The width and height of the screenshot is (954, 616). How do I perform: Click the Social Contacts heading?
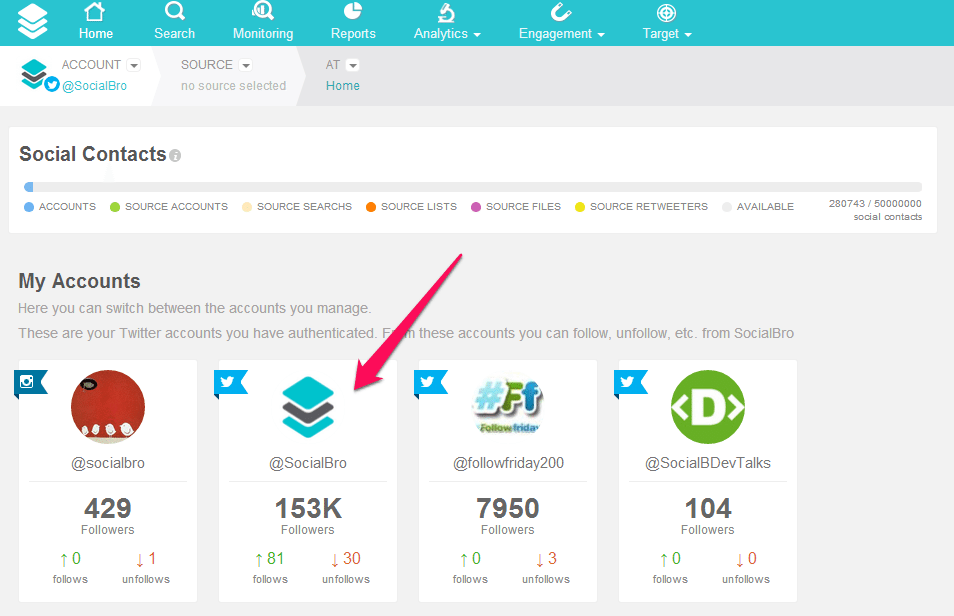(x=92, y=154)
